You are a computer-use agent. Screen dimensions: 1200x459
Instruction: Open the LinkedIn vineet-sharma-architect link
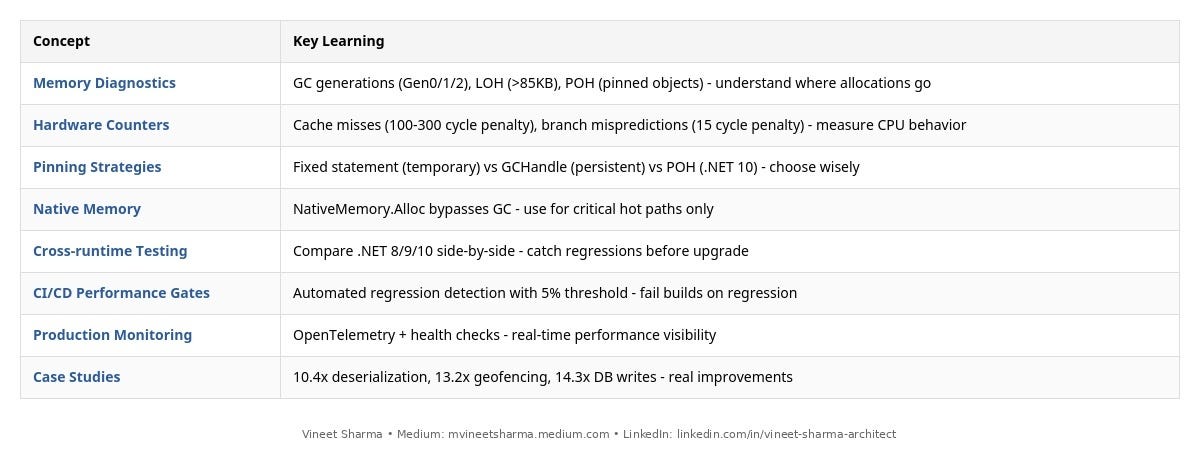786,434
